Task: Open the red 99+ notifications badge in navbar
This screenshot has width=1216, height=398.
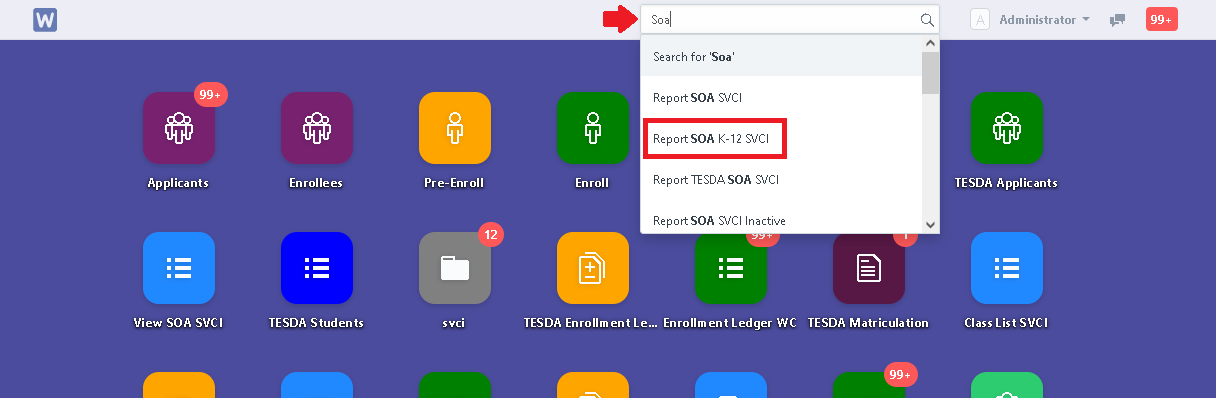Action: 1161,19
